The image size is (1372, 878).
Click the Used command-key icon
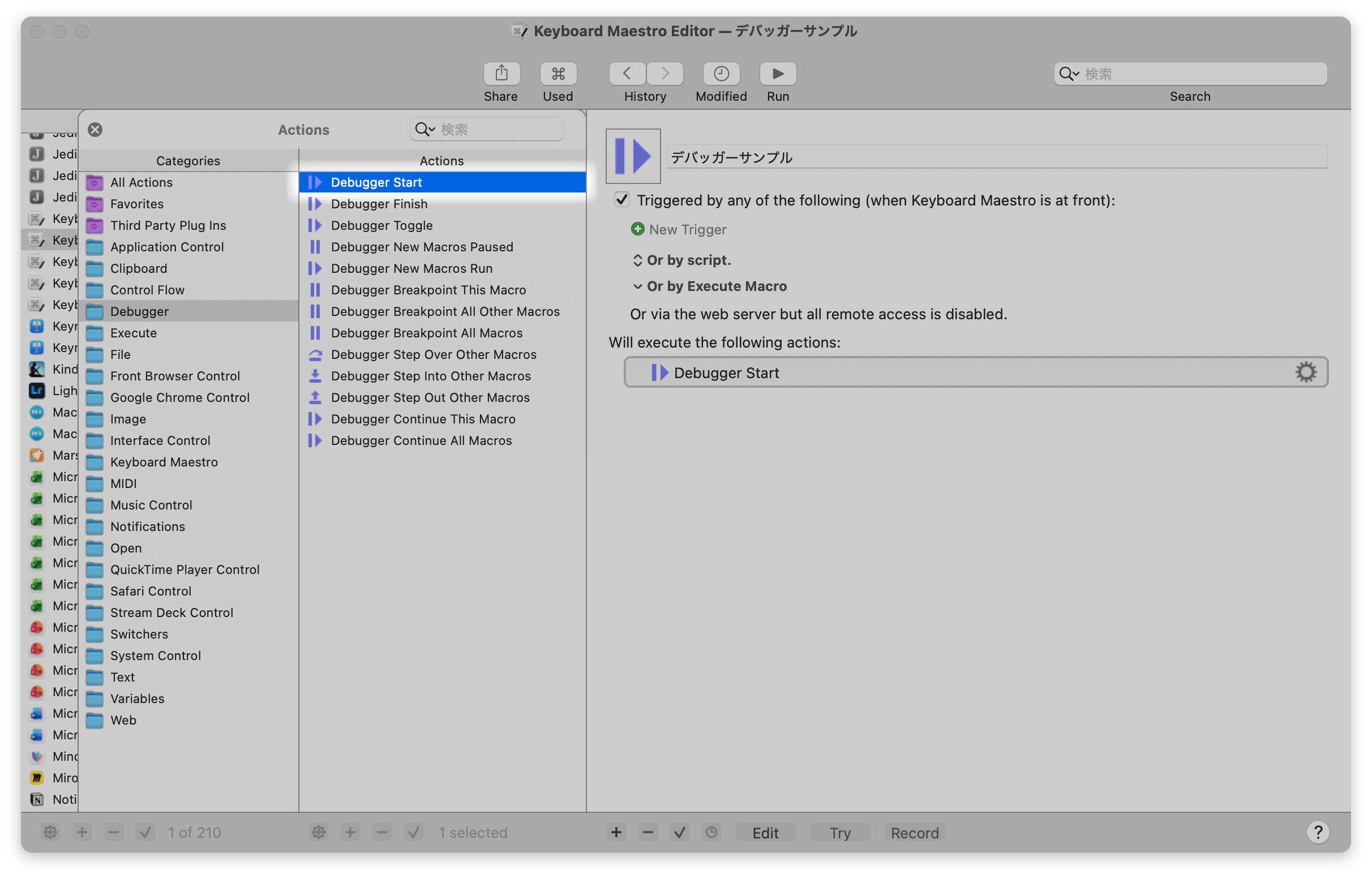(x=558, y=74)
